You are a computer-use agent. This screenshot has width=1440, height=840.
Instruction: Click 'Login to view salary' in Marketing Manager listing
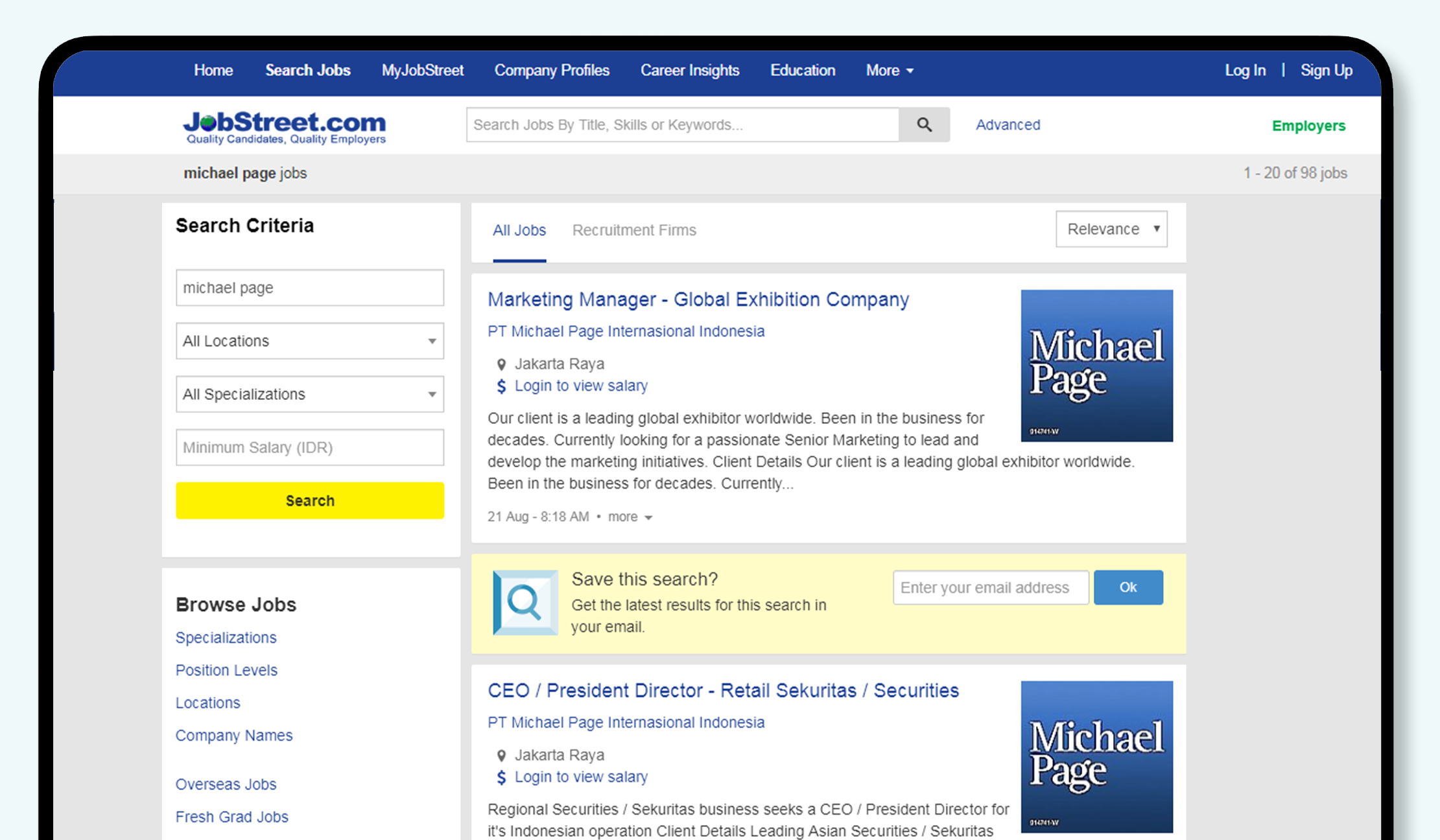581,386
